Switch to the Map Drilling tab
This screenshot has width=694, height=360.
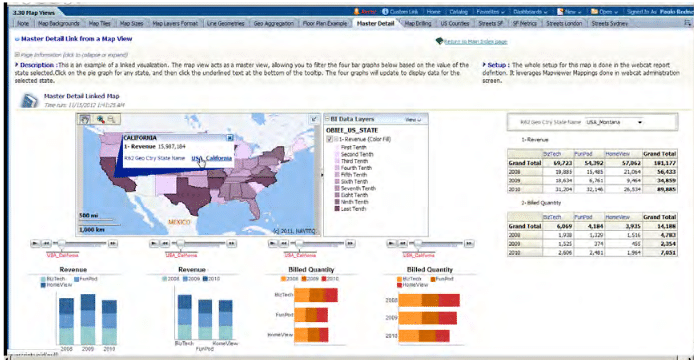(418, 23)
